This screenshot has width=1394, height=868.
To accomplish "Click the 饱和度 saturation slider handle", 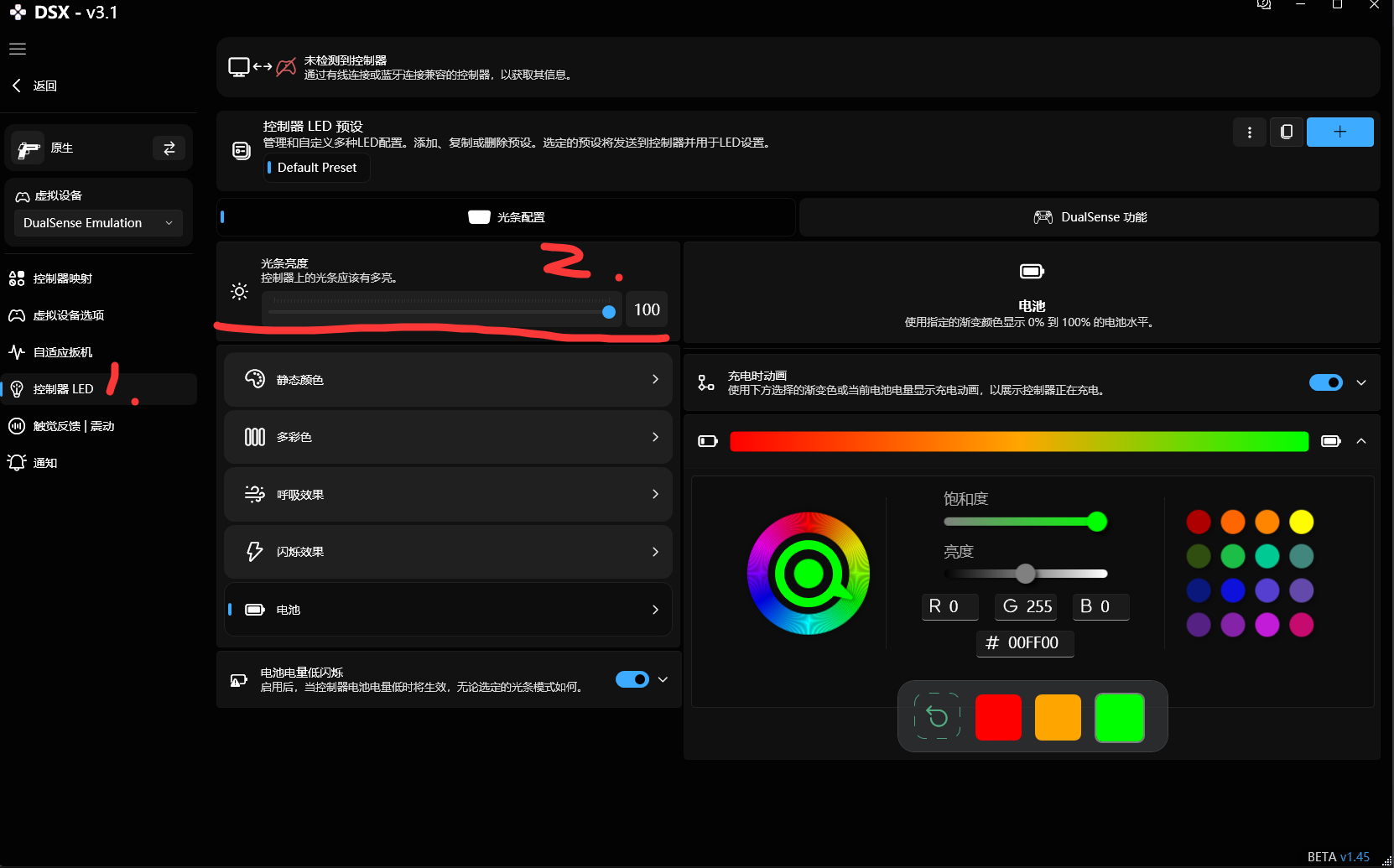I will click(1097, 522).
